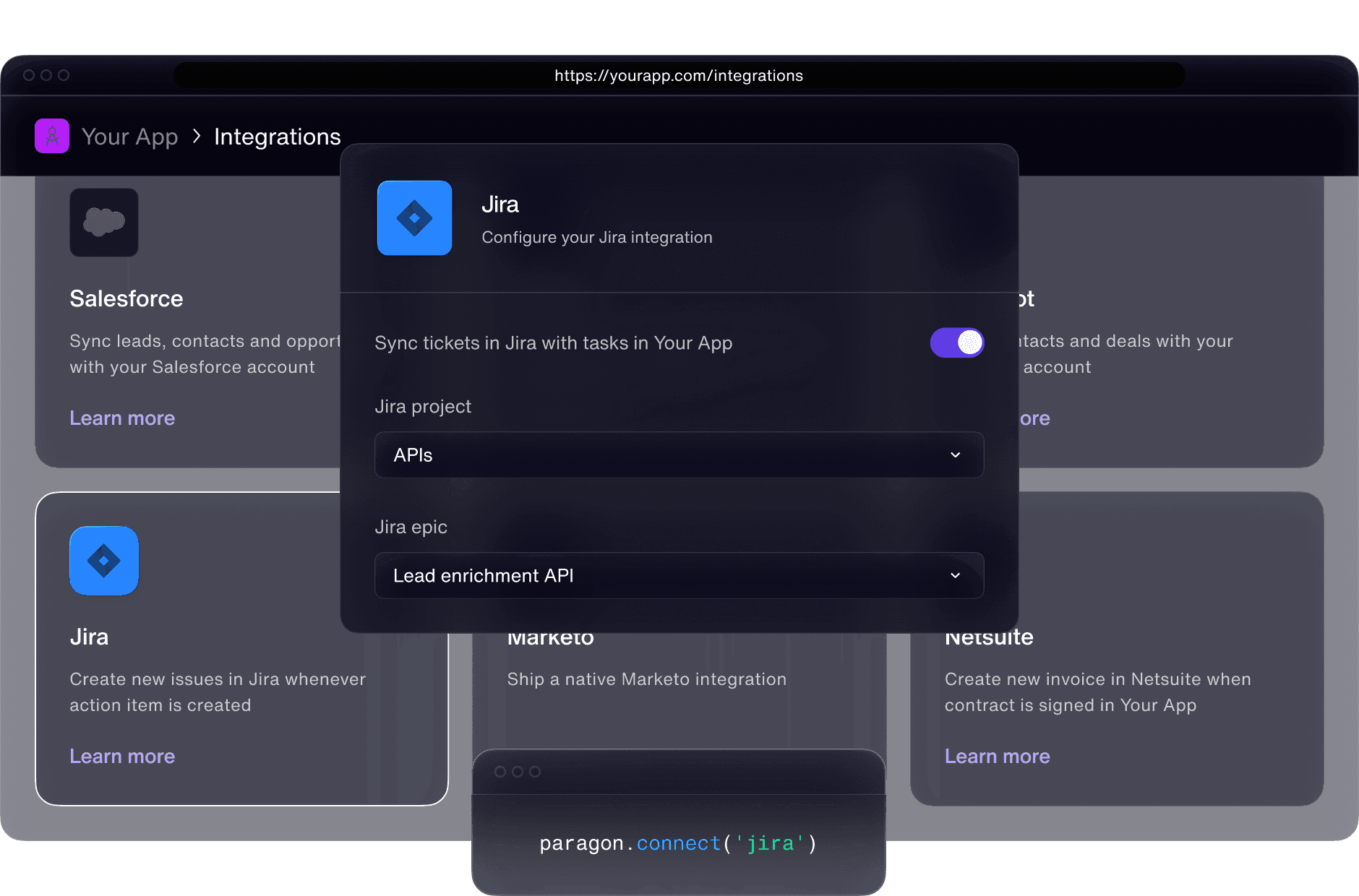1359x896 pixels.
Task: Click the Salesforce cloud icon
Action: click(104, 223)
